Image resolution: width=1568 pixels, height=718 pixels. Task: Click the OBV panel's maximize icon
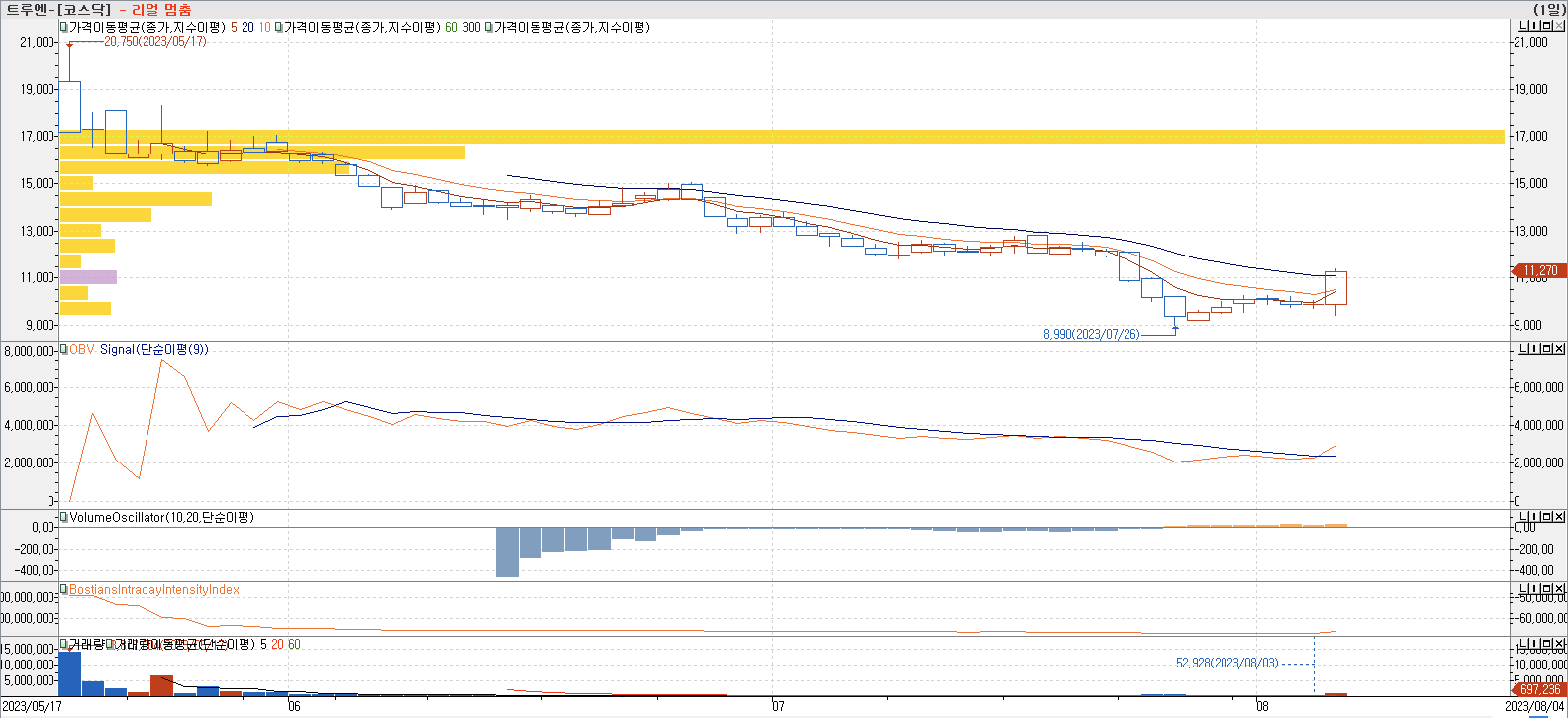[1547, 348]
